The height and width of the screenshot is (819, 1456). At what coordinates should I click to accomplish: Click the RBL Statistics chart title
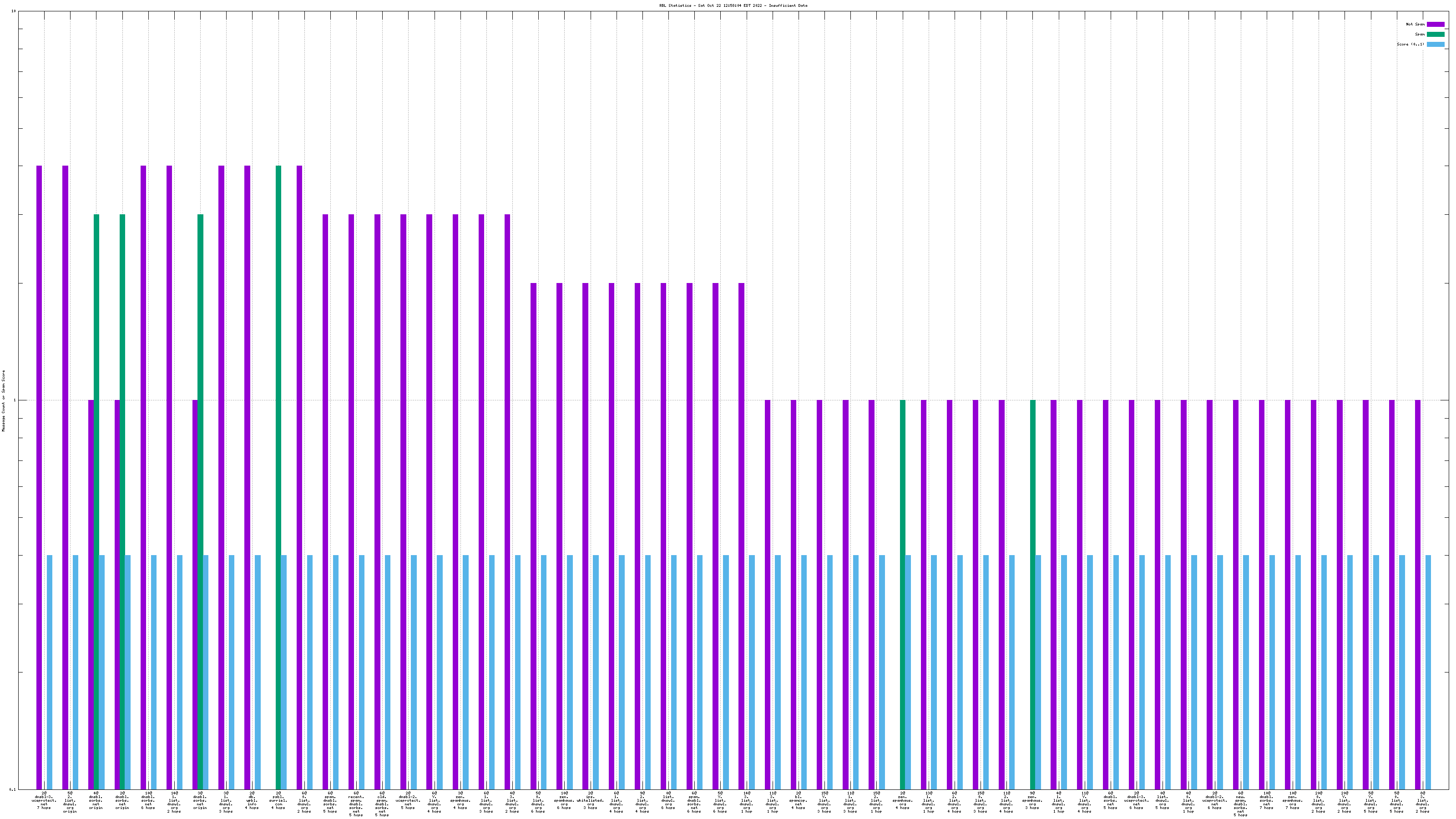733,5
